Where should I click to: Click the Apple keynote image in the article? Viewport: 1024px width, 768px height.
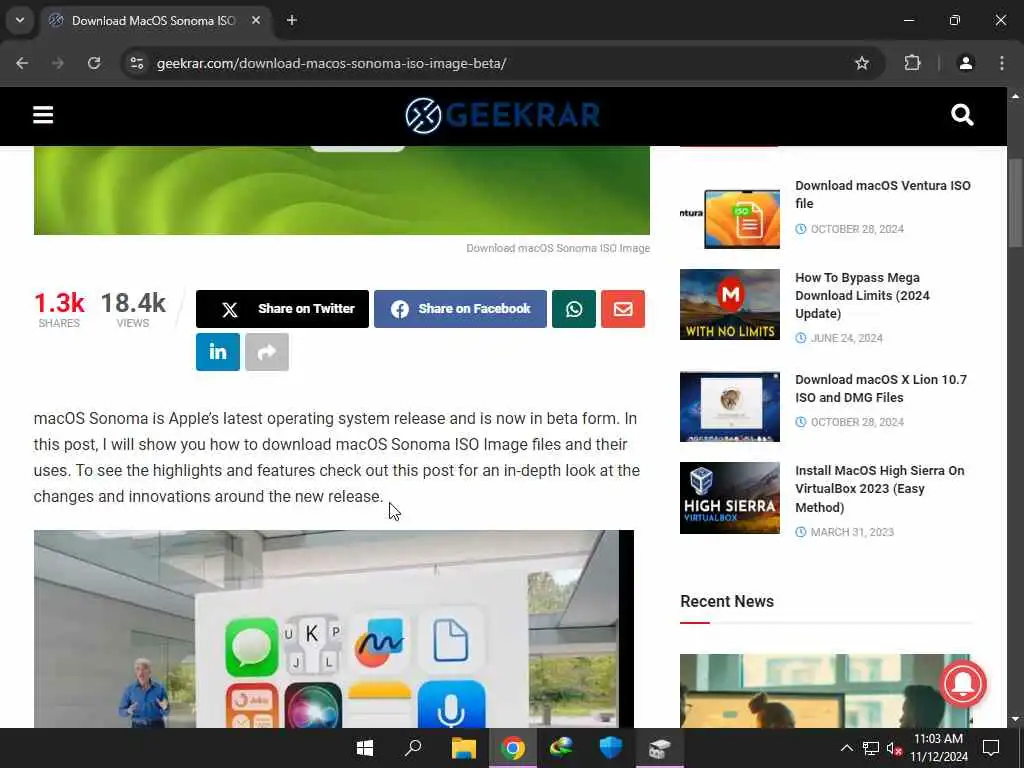tap(334, 629)
